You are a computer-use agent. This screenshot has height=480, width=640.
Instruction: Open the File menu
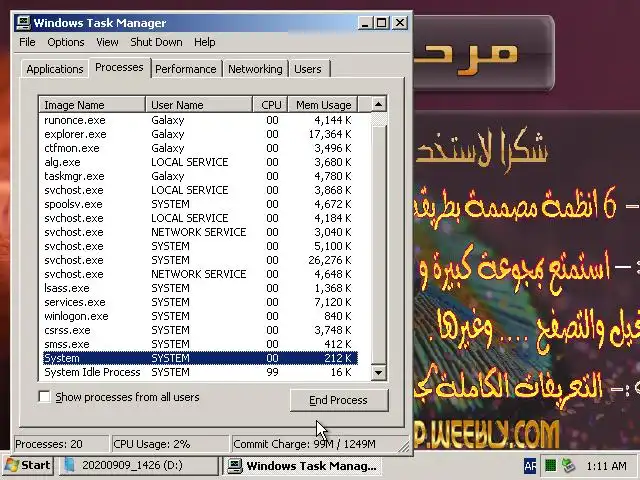click(x=27, y=42)
